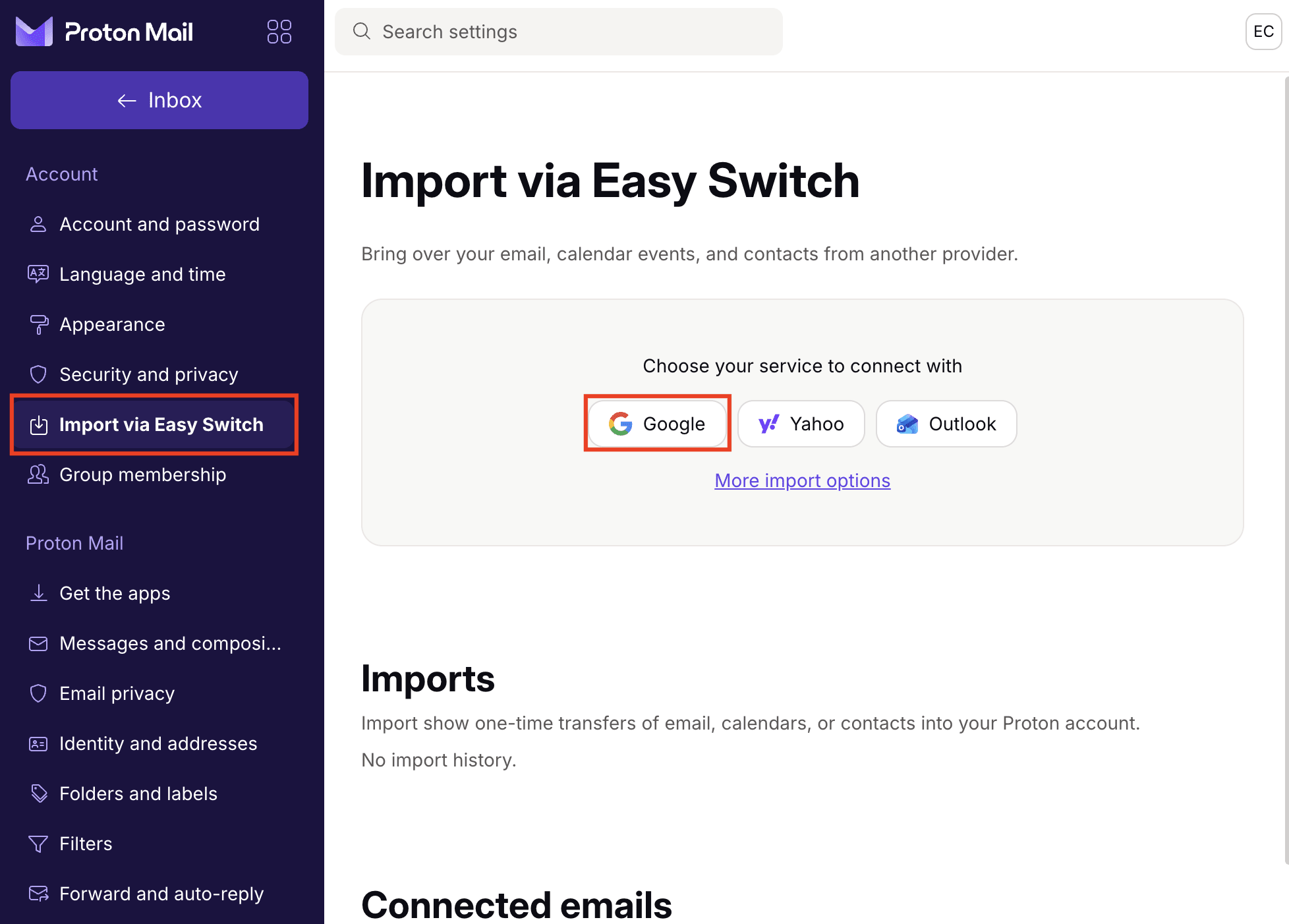The height and width of the screenshot is (924, 1289).
Task: Focus the Search settings field
Action: click(559, 32)
